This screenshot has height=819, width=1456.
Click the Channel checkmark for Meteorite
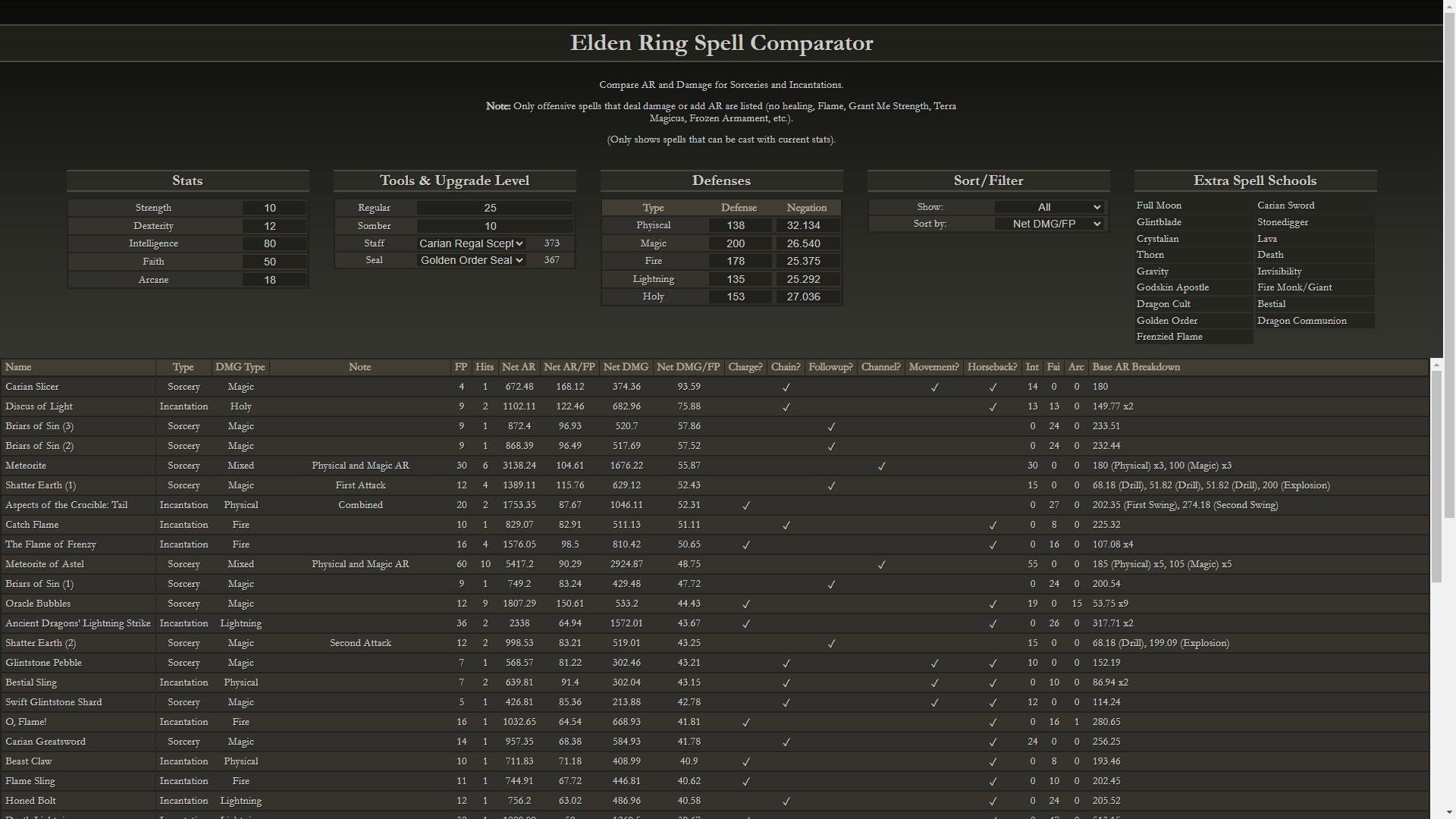(x=881, y=466)
